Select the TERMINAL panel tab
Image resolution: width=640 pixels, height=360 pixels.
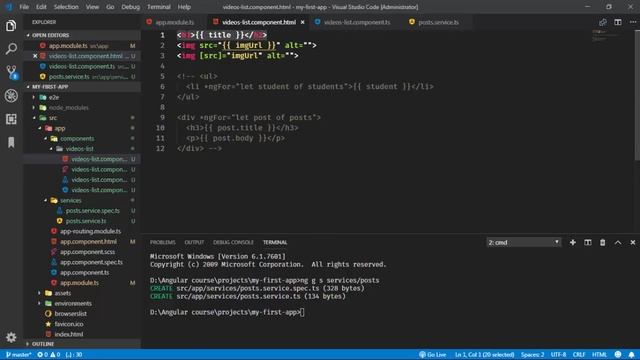pos(275,242)
